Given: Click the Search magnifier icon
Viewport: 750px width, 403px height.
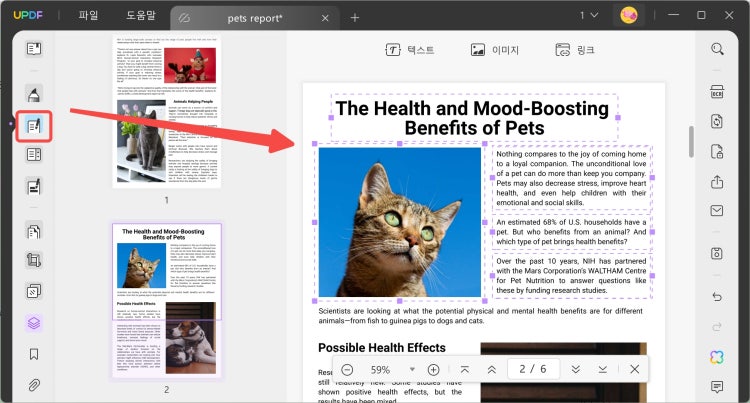Looking at the screenshot, I should pyautogui.click(x=717, y=49).
